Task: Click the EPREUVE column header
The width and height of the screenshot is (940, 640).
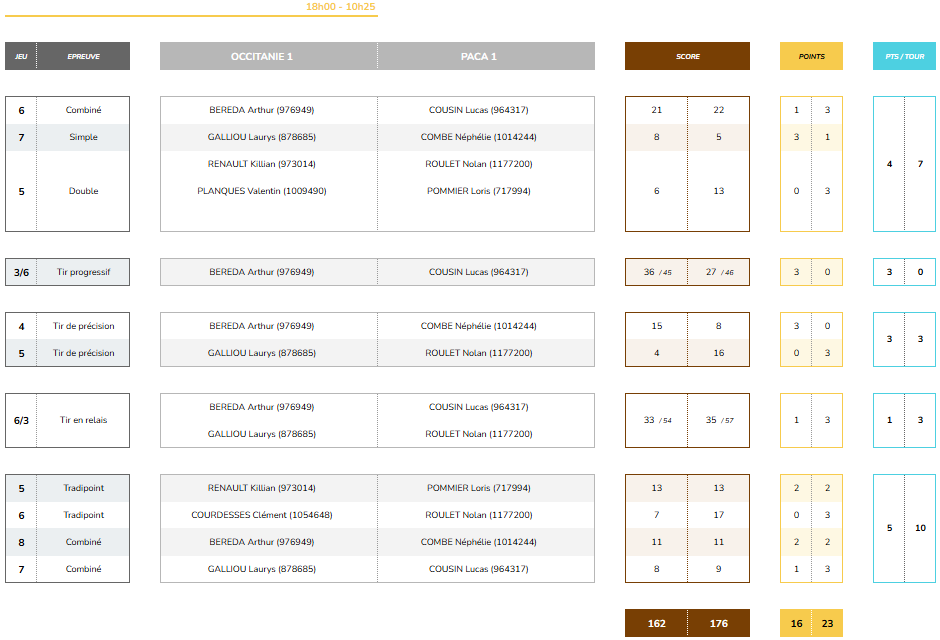Action: [x=83, y=57]
